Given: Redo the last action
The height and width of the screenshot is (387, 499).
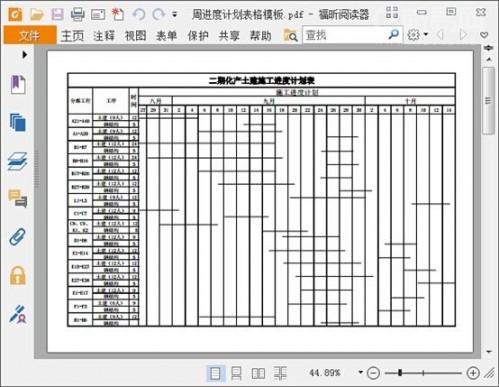Looking at the screenshot, I should pos(159,14).
